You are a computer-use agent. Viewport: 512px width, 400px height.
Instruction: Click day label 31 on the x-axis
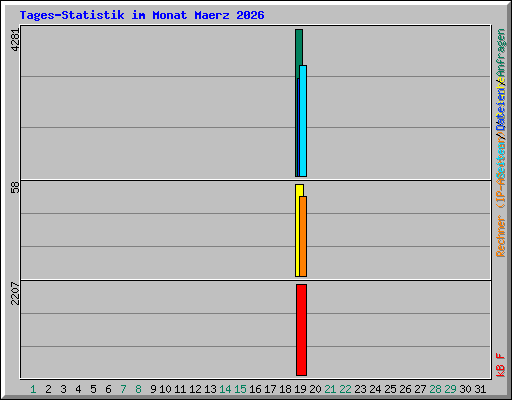tap(480, 389)
